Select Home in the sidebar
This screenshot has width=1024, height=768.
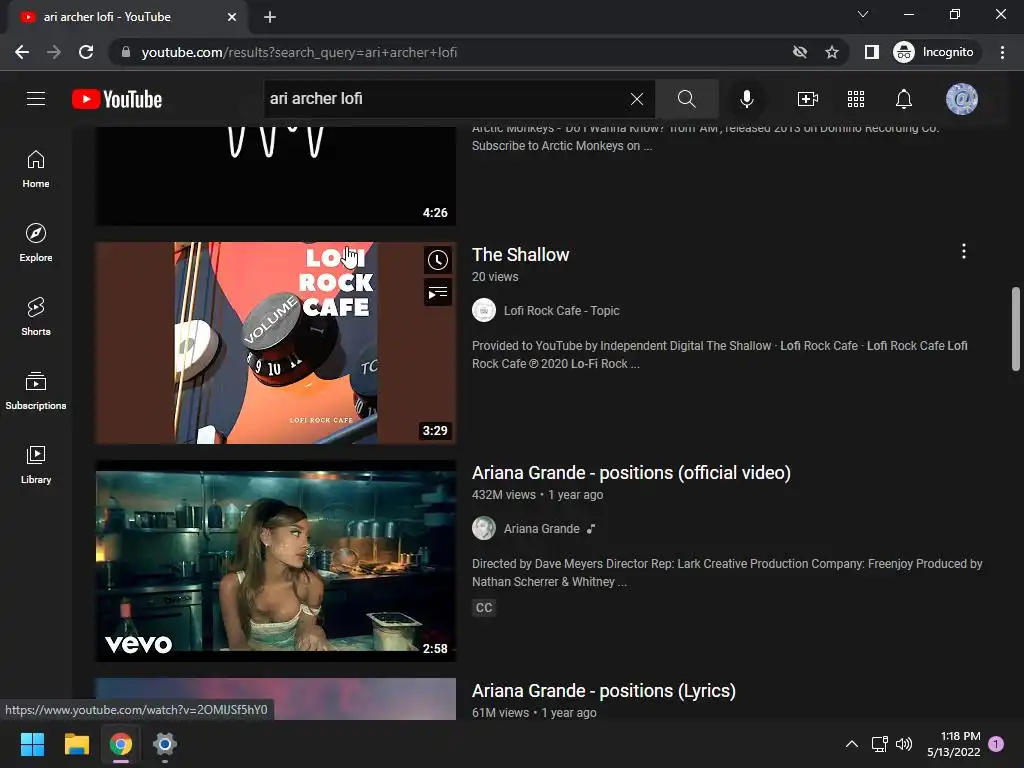tap(36, 169)
